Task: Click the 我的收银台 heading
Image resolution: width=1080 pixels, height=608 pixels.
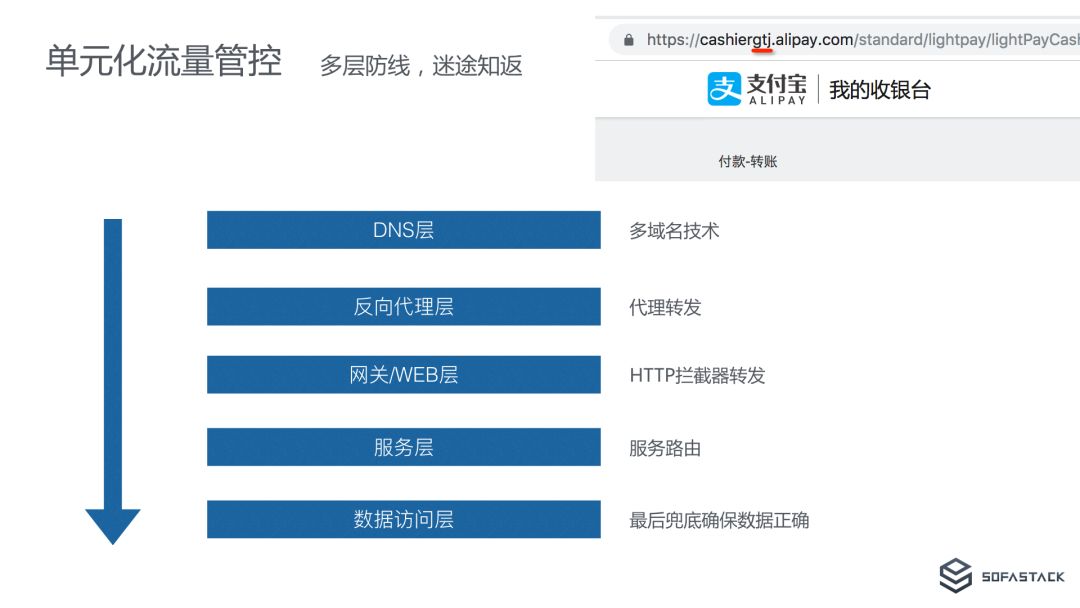Action: (880, 90)
